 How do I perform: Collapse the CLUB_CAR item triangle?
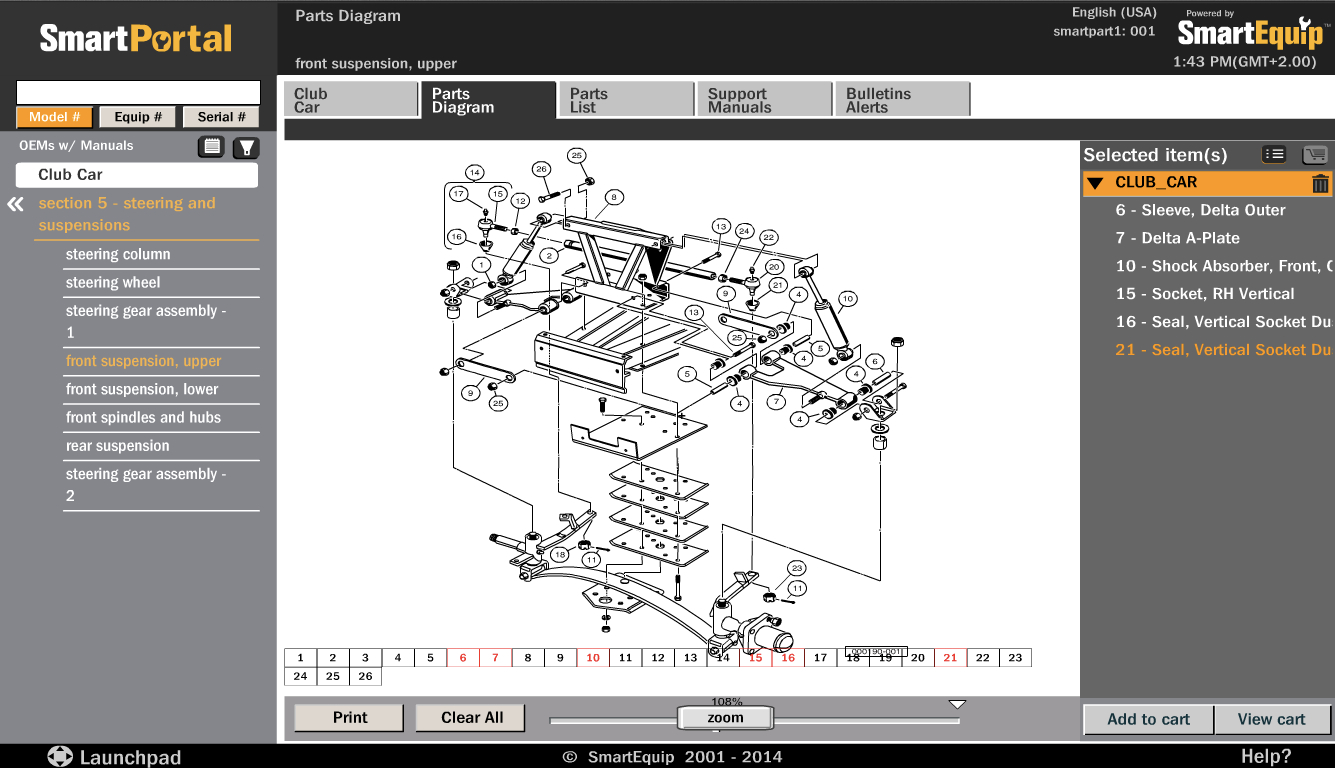(x=1096, y=184)
